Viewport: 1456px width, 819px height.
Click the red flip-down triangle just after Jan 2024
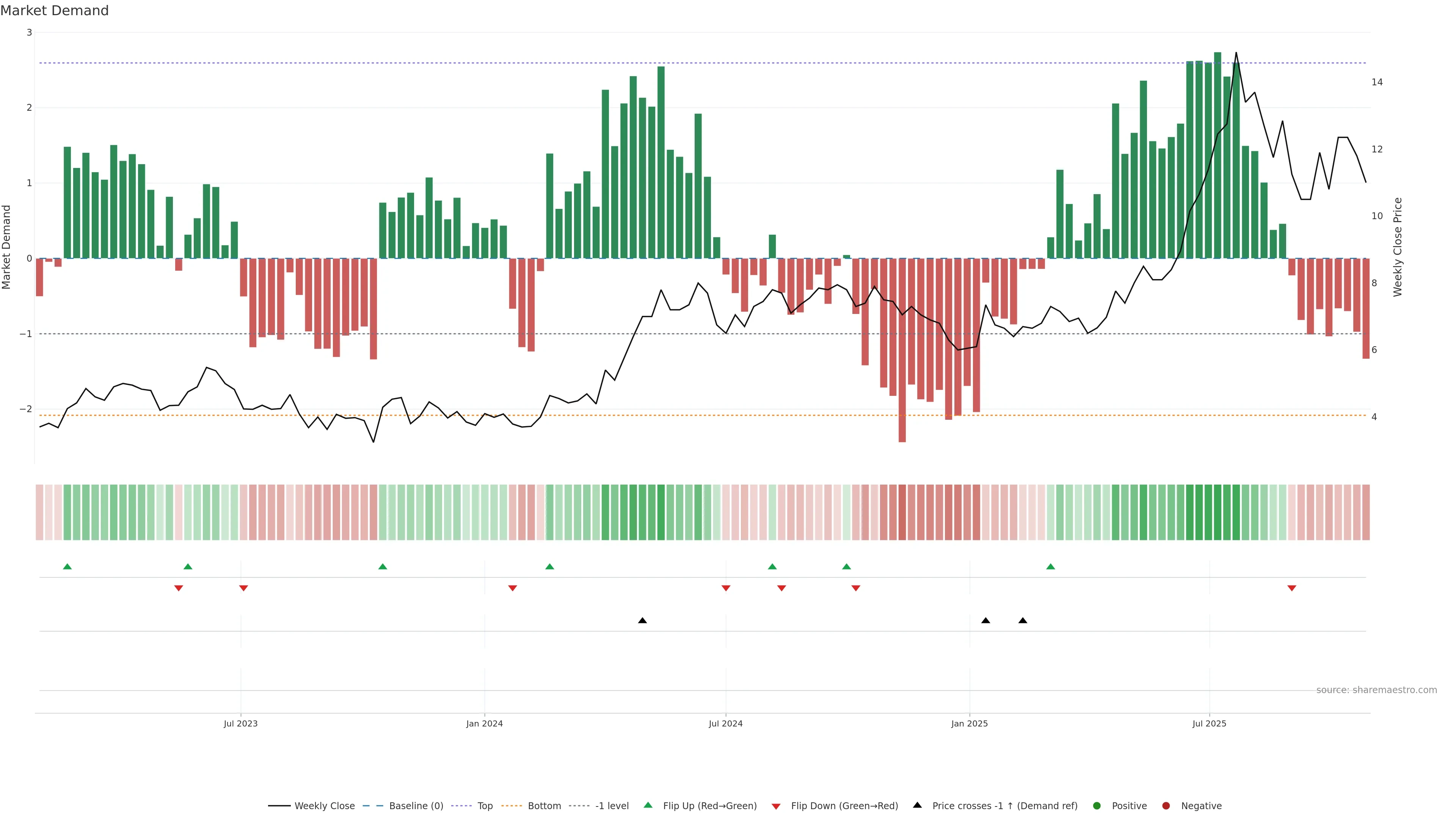513,588
